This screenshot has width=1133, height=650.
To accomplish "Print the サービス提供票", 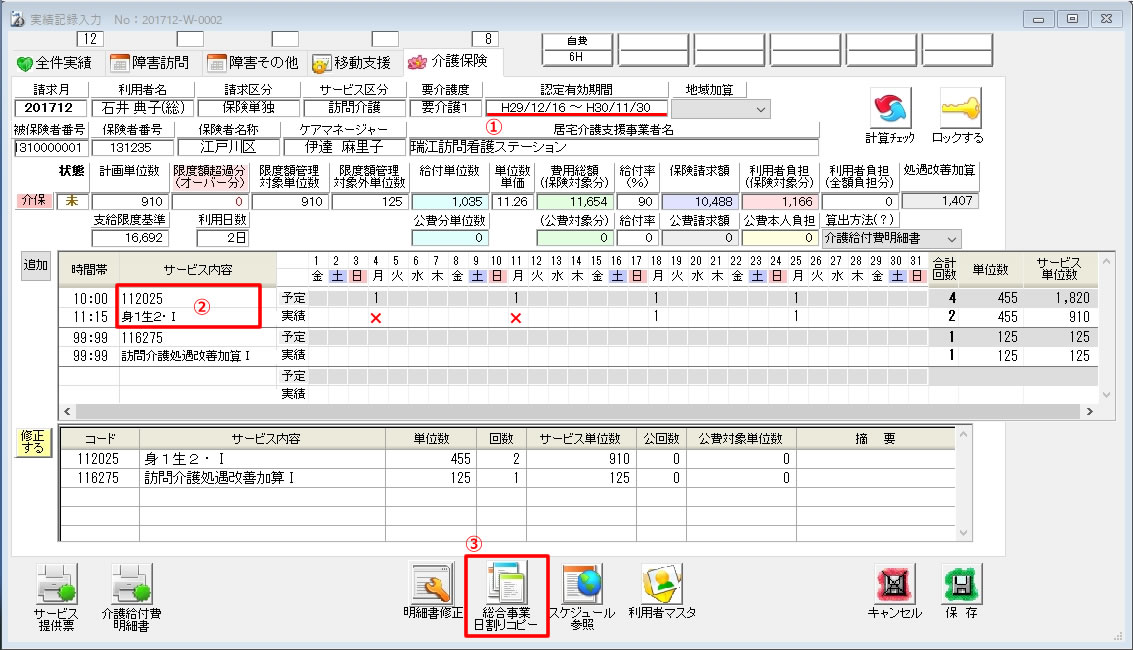I will pos(56,584).
